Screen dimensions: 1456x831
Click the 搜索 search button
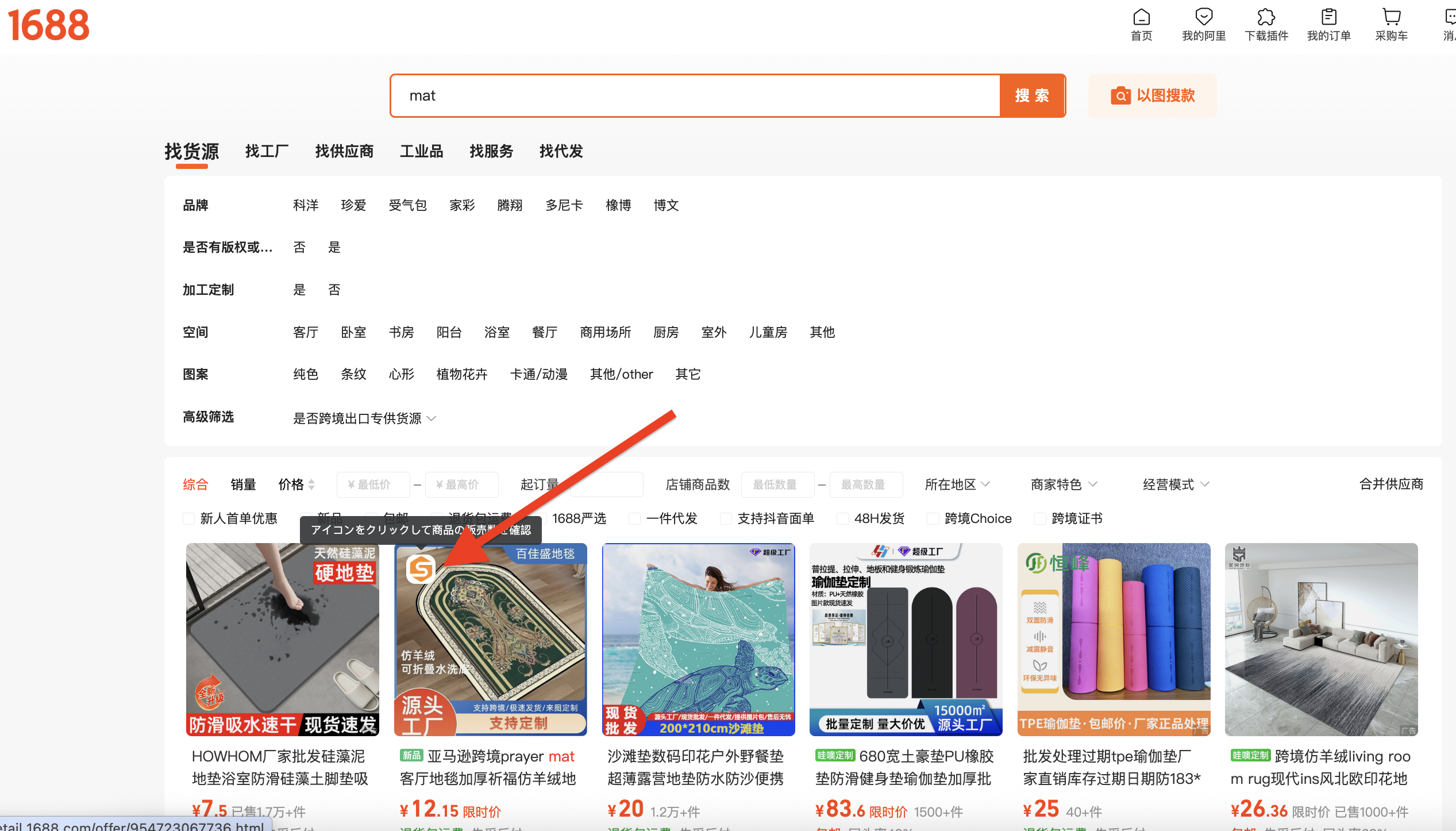1032,95
